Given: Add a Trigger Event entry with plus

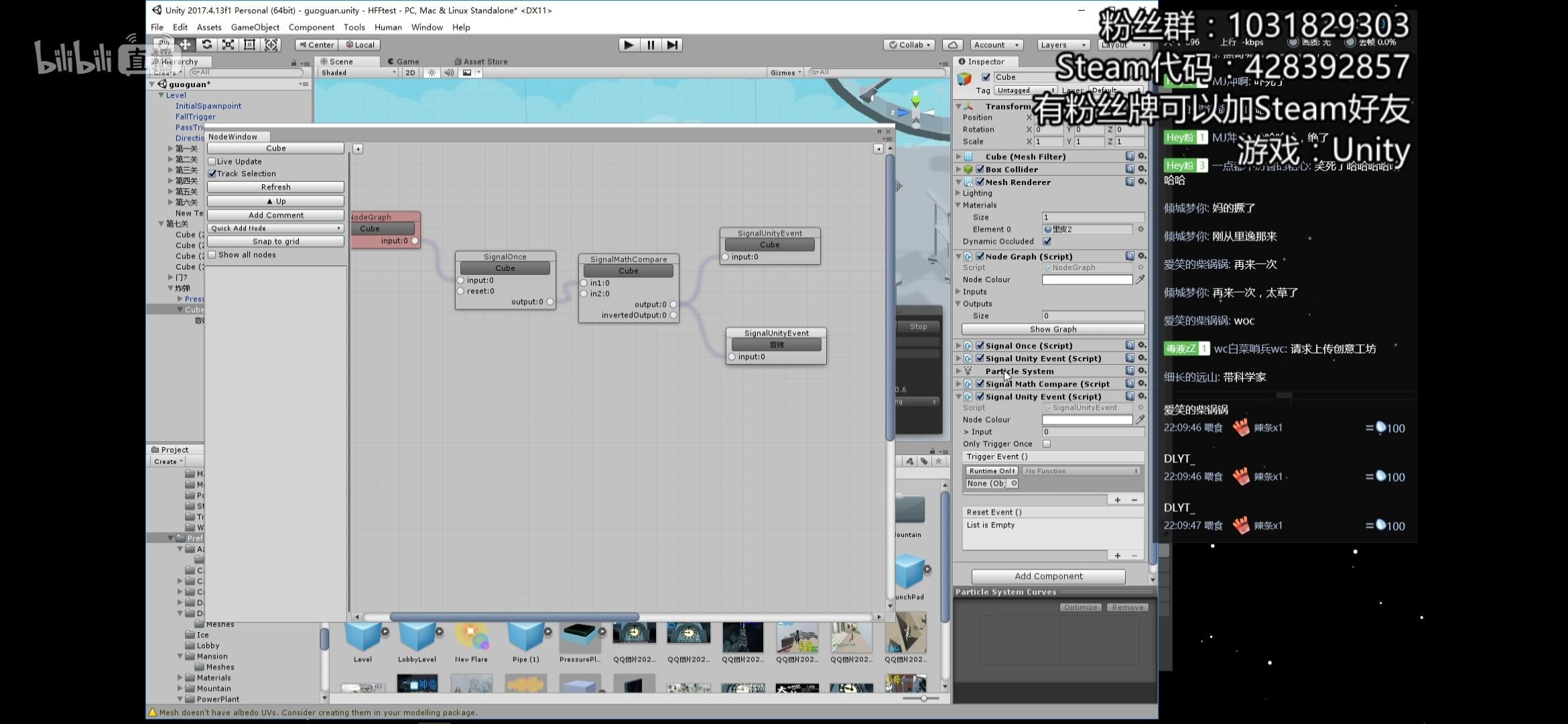Looking at the screenshot, I should [1118, 500].
